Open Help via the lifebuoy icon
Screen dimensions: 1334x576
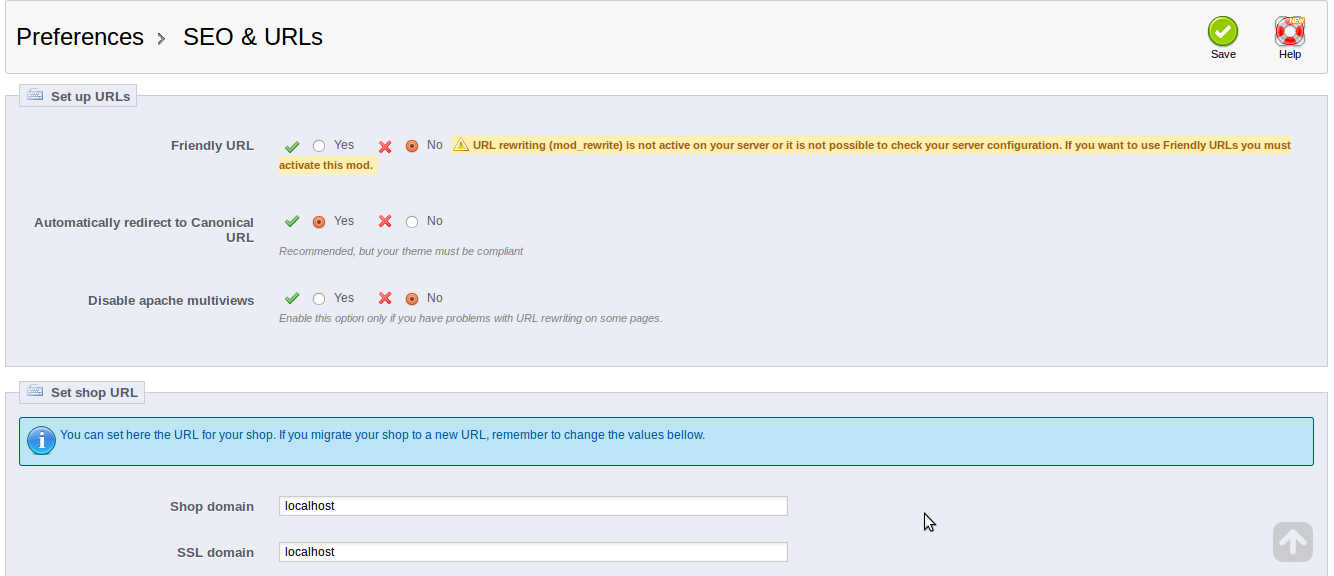click(1290, 31)
